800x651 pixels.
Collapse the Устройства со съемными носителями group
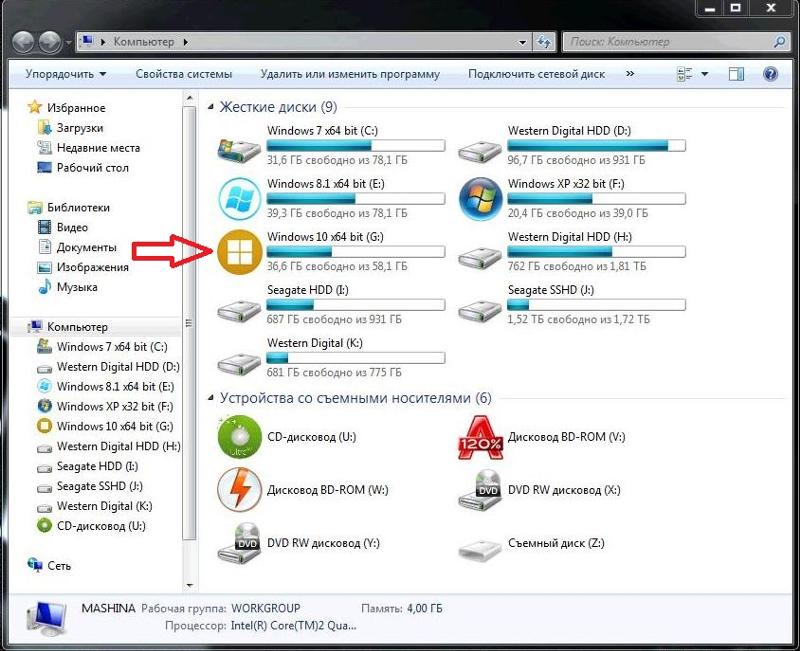pyautogui.click(x=211, y=398)
